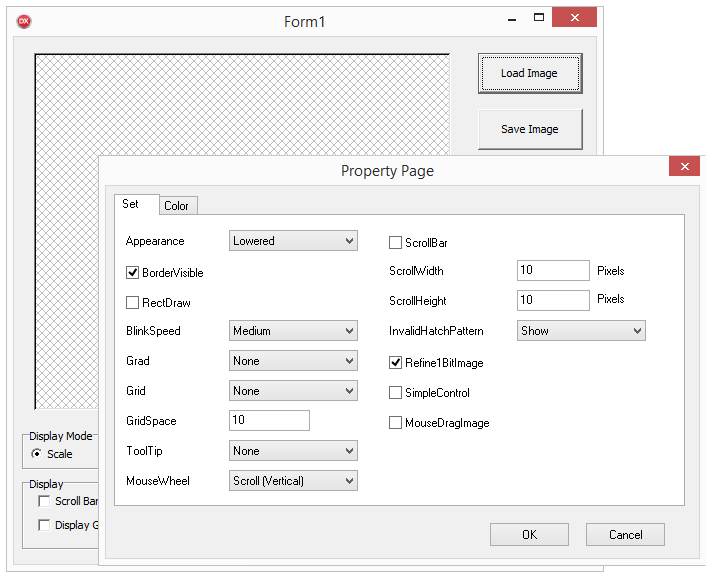Click into the GridSpace input field
Viewport: 717px width, 576px height.
click(x=269, y=421)
